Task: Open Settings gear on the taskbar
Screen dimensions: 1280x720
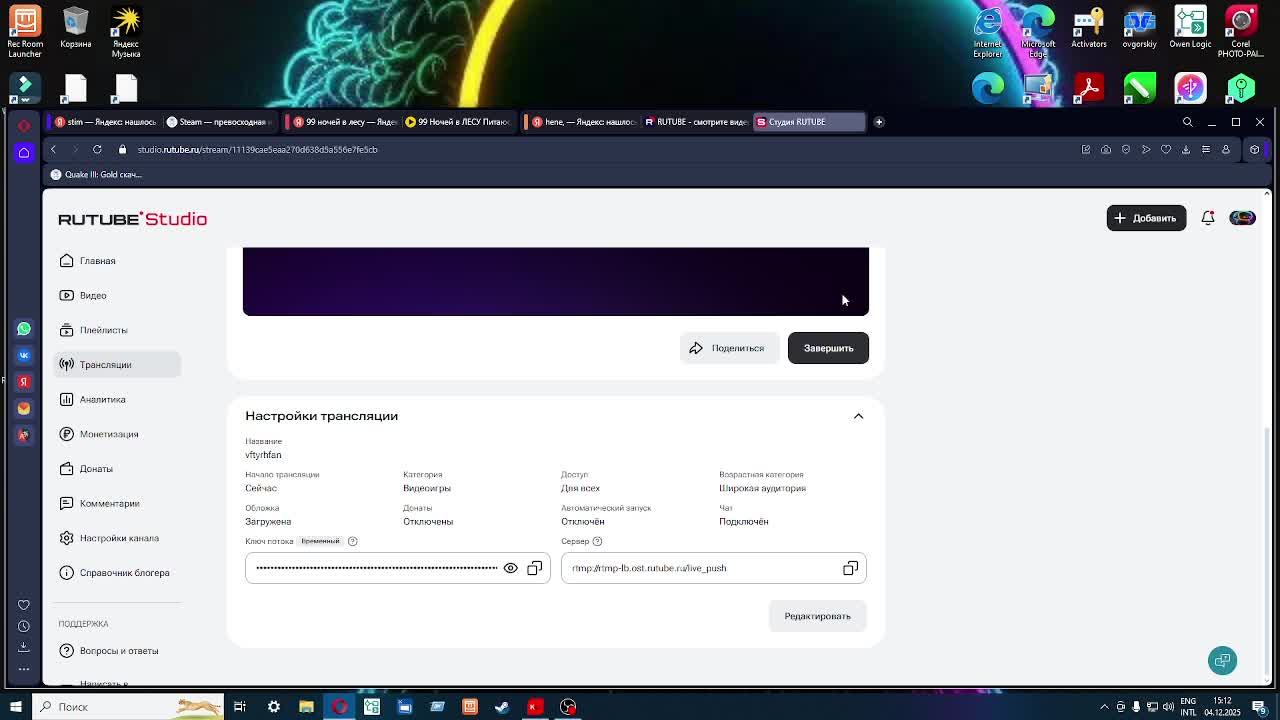Action: click(x=273, y=707)
